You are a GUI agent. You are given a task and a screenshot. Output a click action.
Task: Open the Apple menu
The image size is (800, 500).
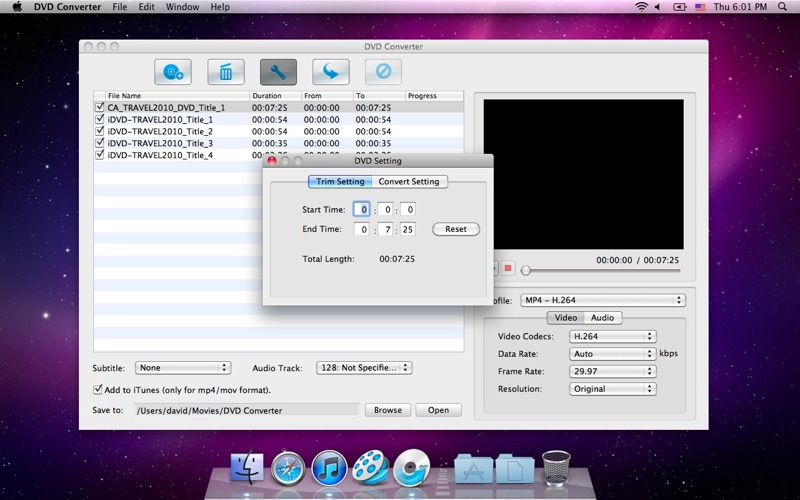tap(17, 7)
